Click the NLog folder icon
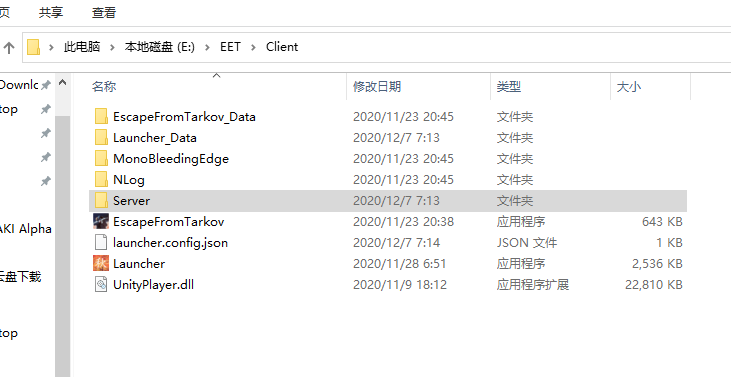The height and width of the screenshot is (377, 731). pyautogui.click(x=101, y=179)
